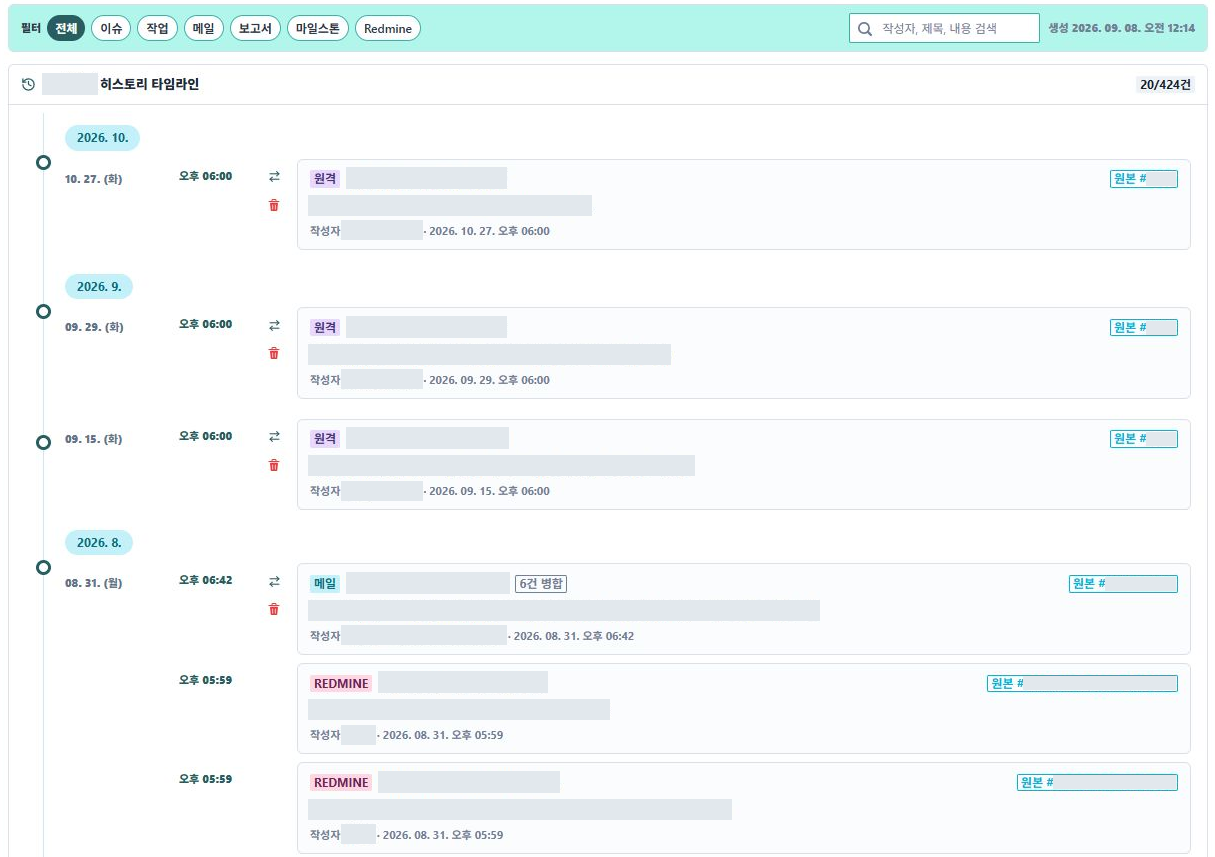Toggle the Redmine filter chip
Image resolution: width=1215 pixels, height=857 pixels.
click(388, 29)
